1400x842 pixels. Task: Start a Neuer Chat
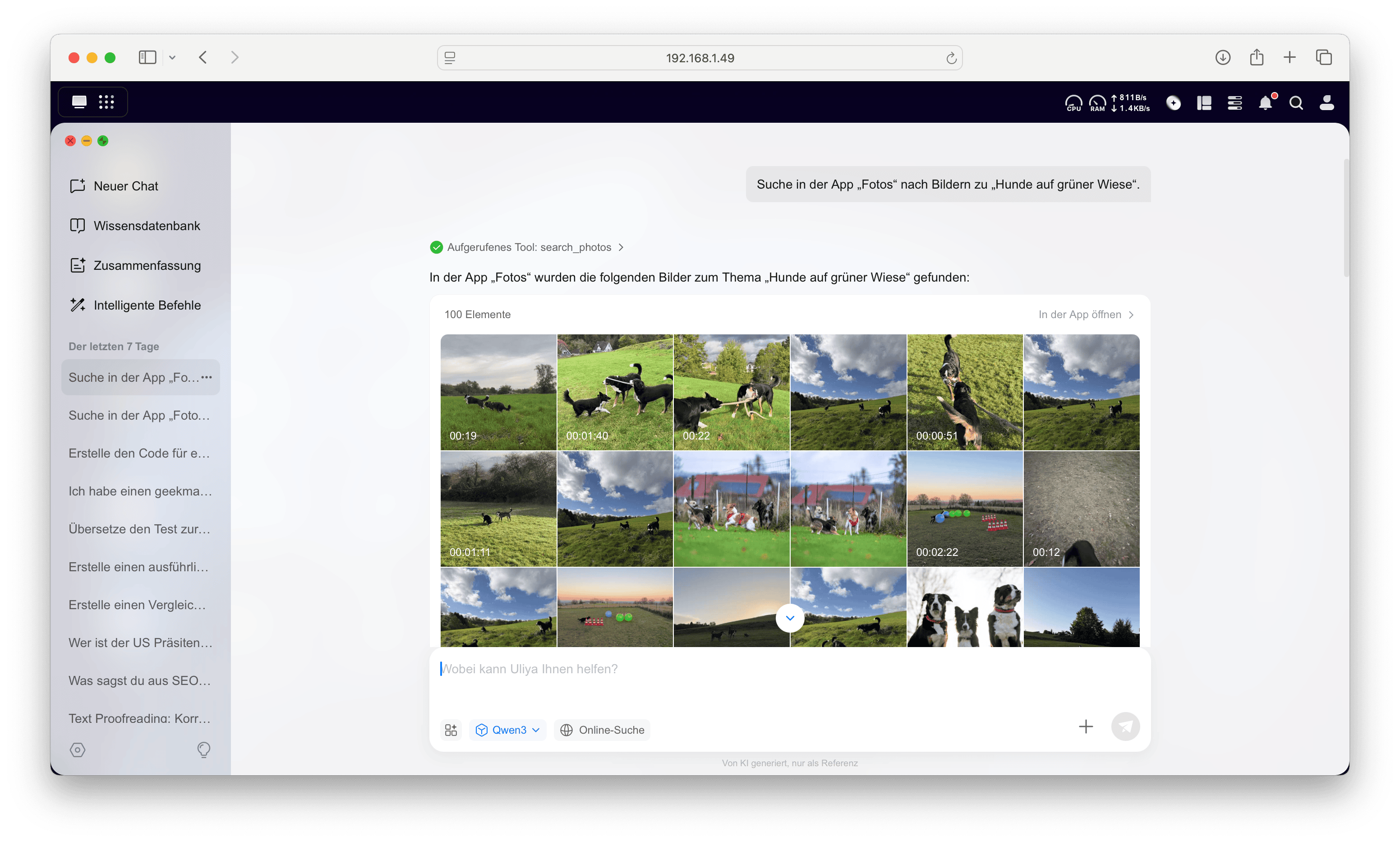125,186
